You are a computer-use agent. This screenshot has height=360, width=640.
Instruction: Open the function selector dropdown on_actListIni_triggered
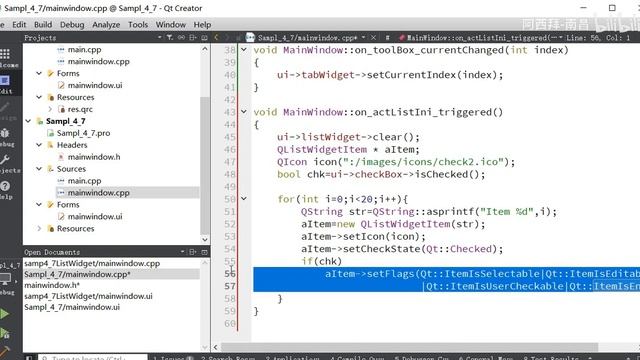(x=560, y=38)
